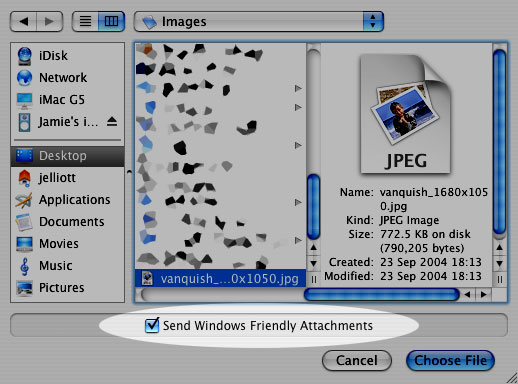Go back with the left arrow button
Image resolution: width=518 pixels, height=384 pixels.
(x=23, y=22)
